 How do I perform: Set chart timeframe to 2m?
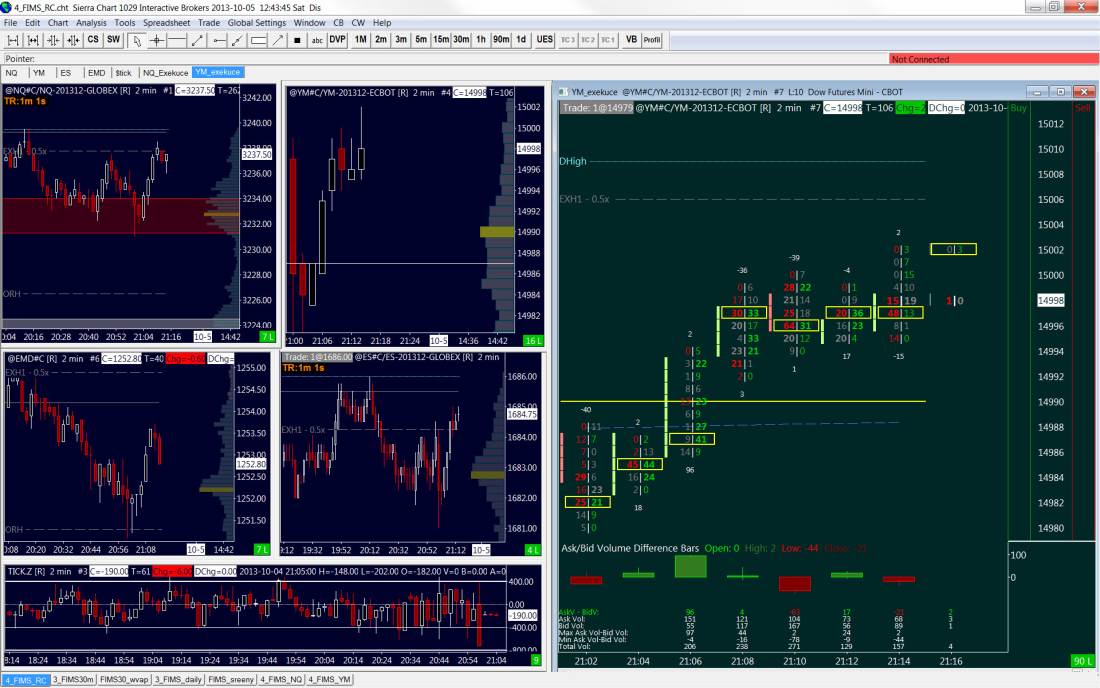381,40
